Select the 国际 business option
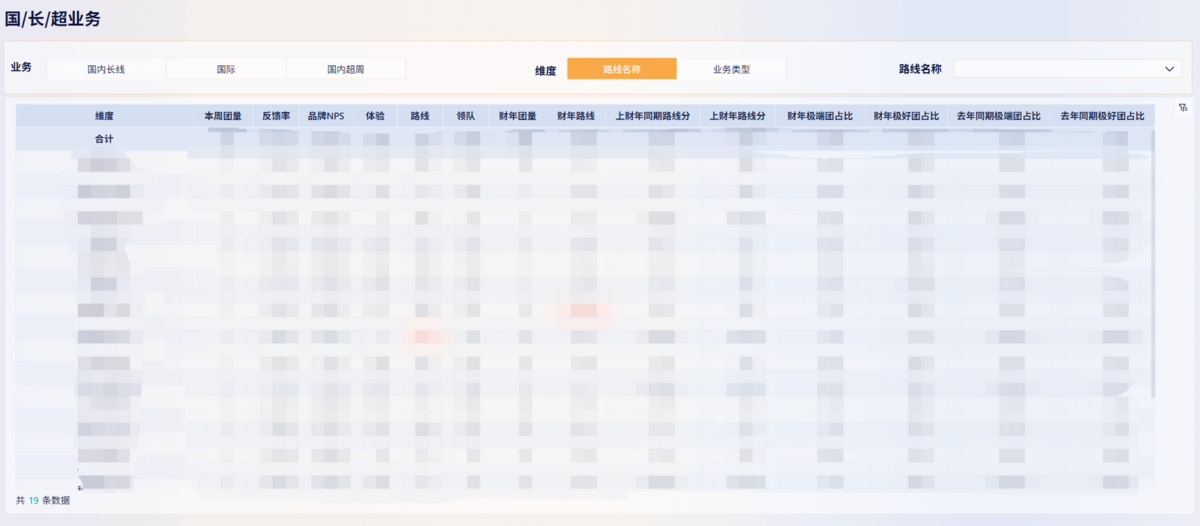The image size is (1200, 526). click(x=226, y=70)
